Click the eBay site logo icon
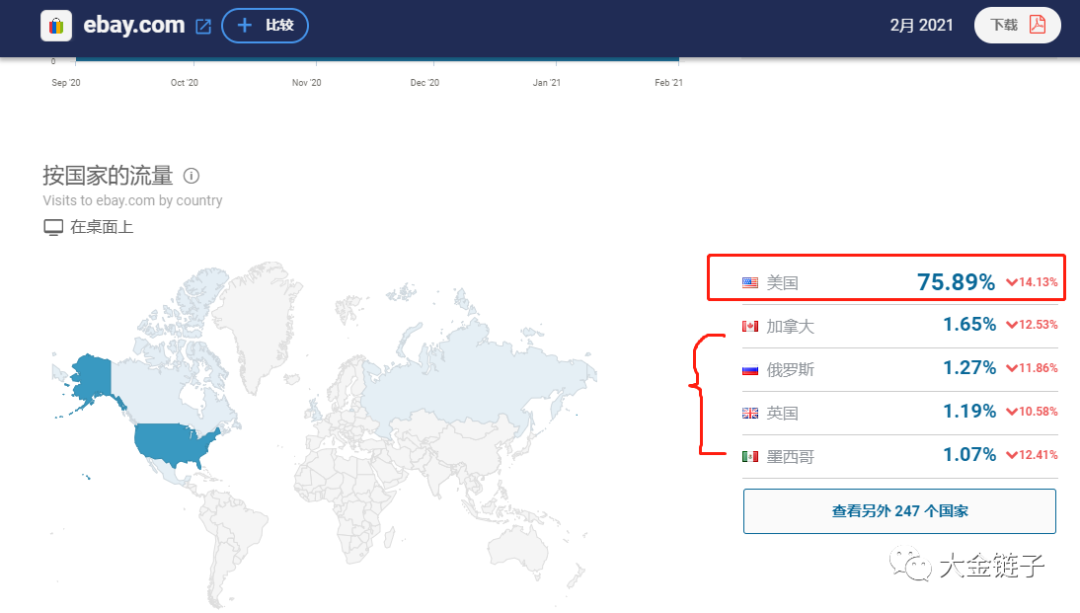Image resolution: width=1080 pixels, height=613 pixels. click(x=55, y=25)
